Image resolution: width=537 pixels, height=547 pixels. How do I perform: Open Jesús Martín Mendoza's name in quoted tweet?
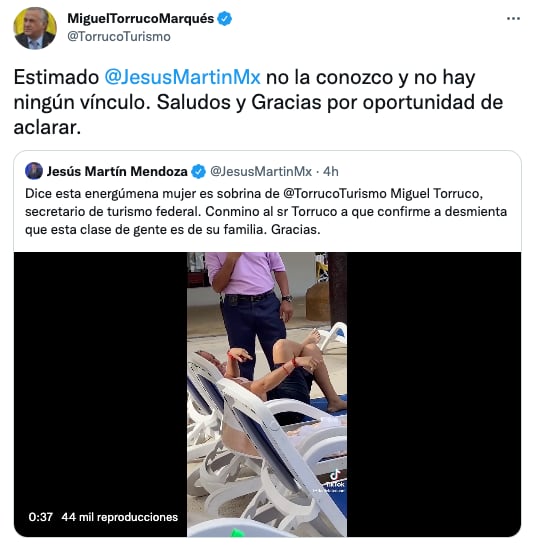tap(117, 171)
